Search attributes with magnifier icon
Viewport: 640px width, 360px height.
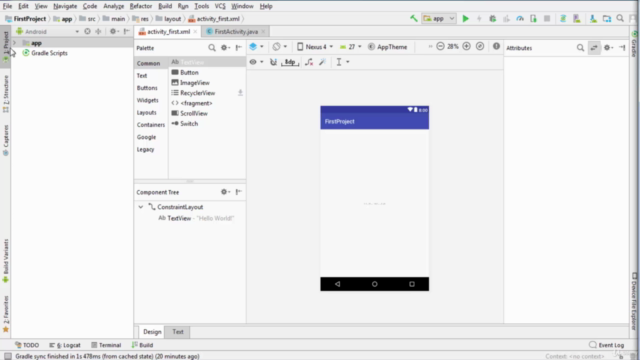pos(580,48)
